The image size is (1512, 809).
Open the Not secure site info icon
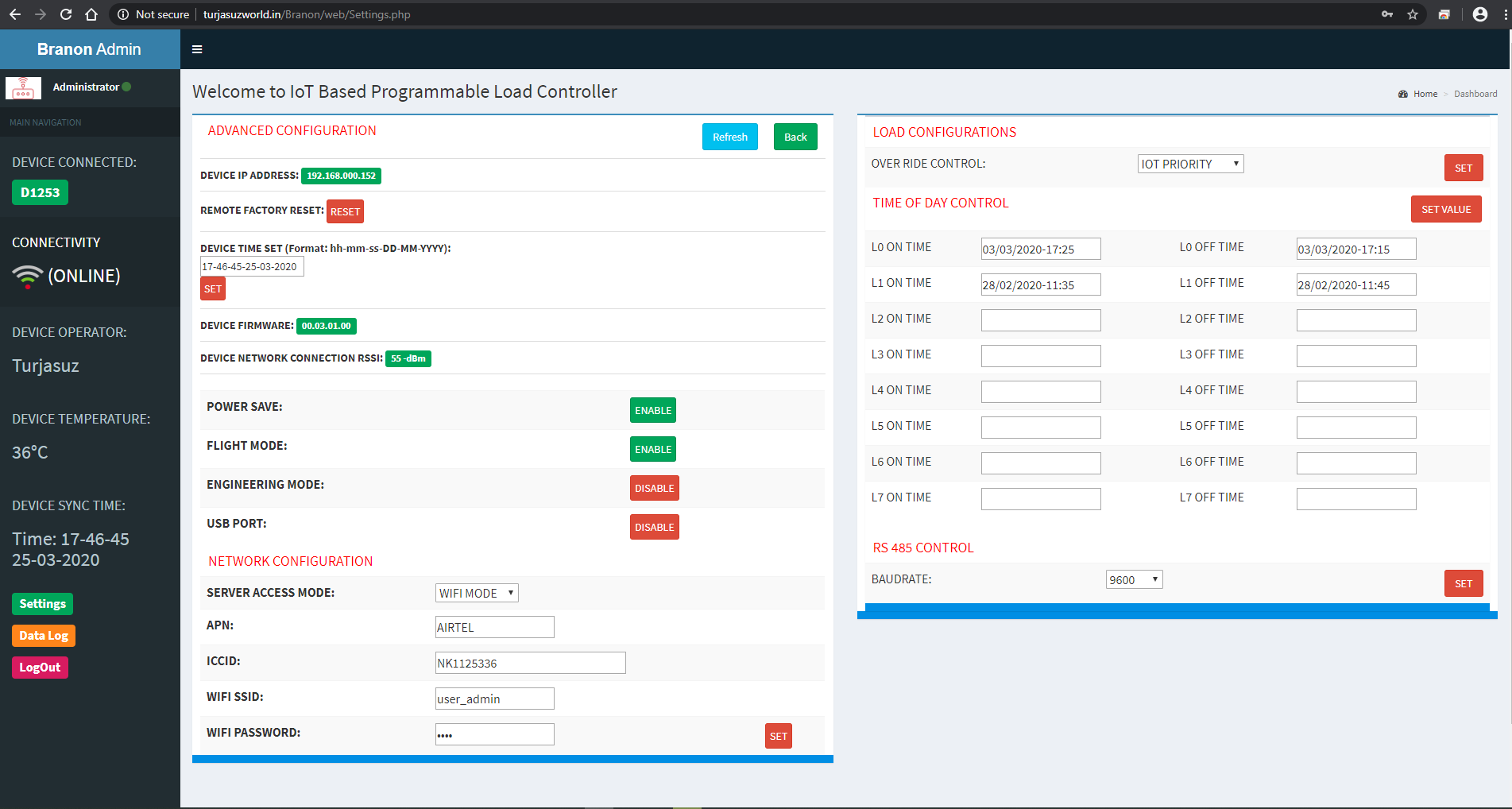pyautogui.click(x=123, y=14)
